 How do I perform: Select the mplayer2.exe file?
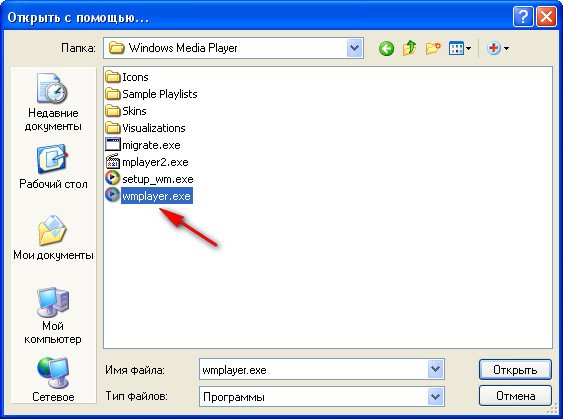pyautogui.click(x=147, y=162)
